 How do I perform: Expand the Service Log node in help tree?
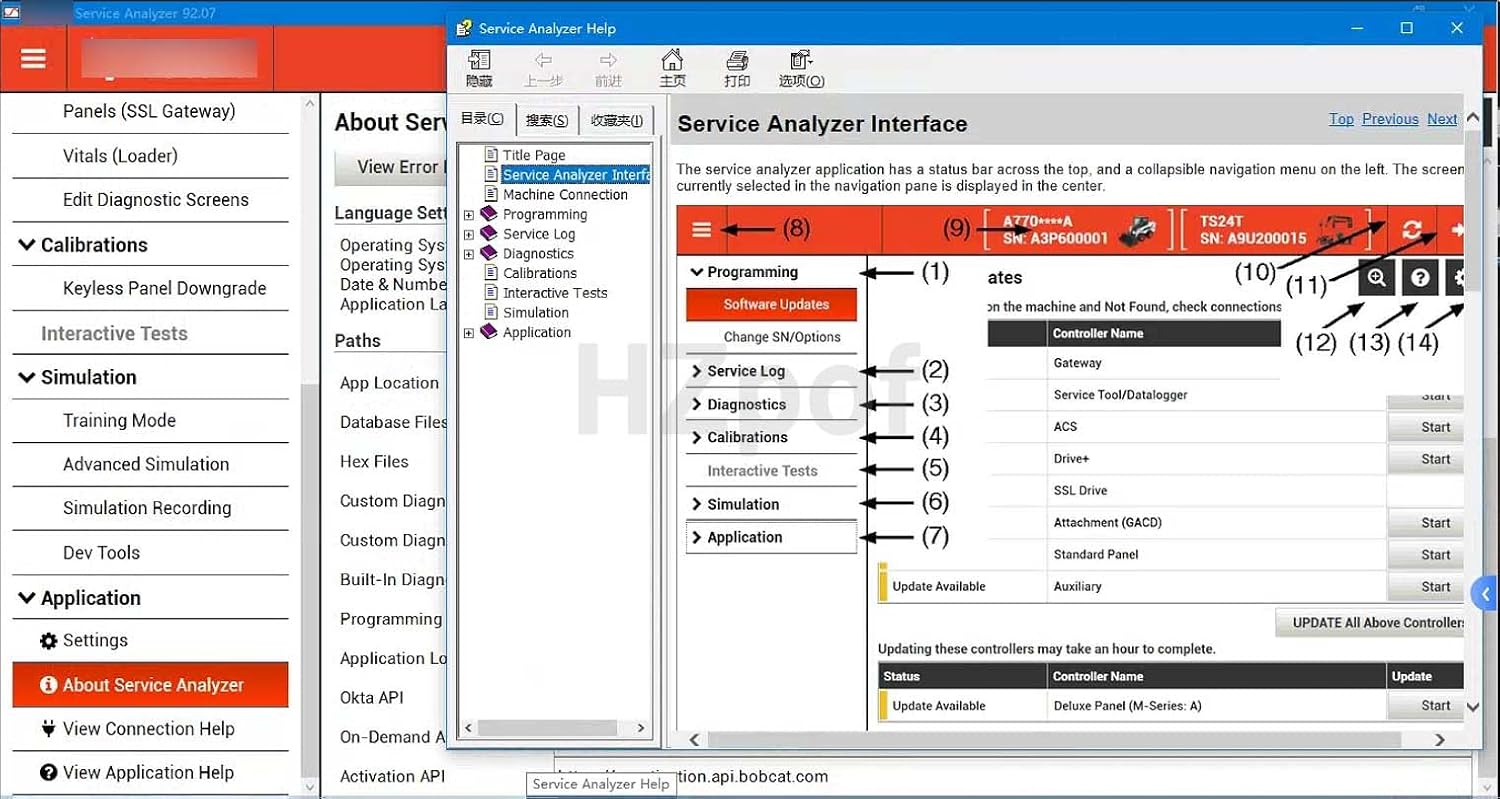(469, 234)
